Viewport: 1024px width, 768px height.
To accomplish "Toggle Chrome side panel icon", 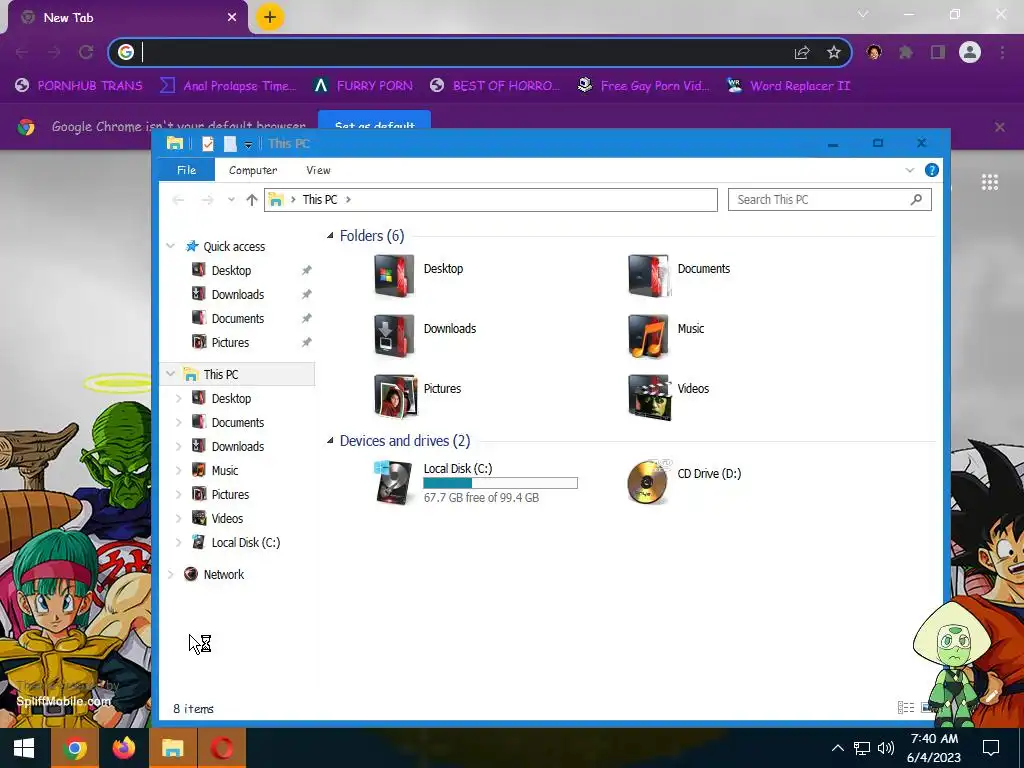I will (938, 52).
